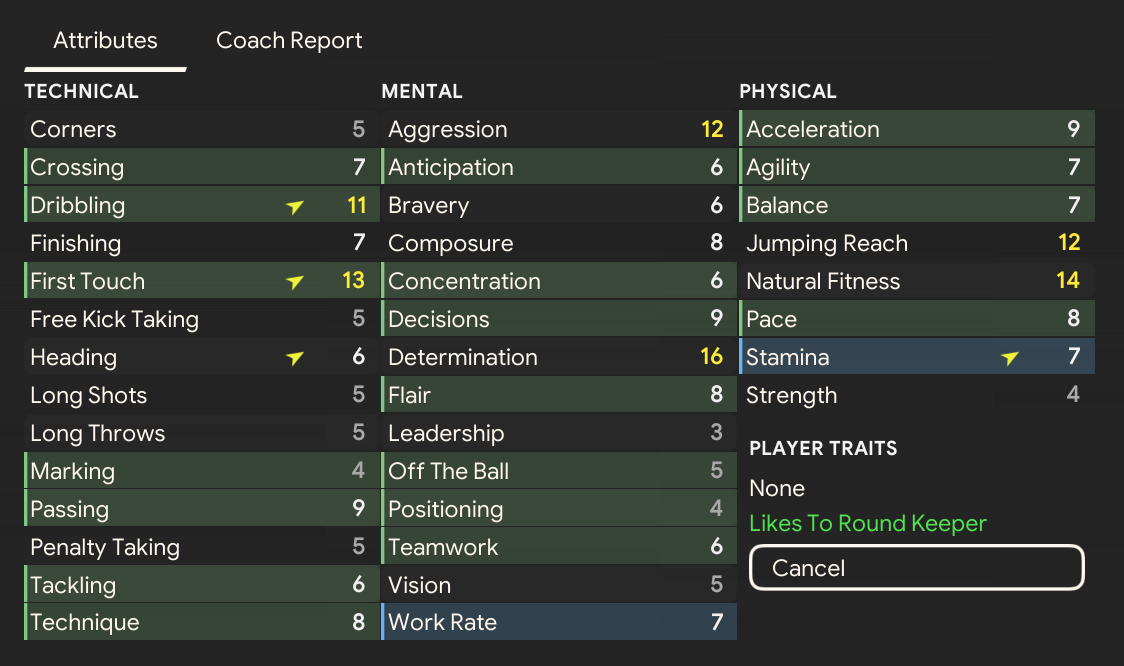Select the Natural Fitness attribute row
The height and width of the screenshot is (666, 1124).
point(916,282)
